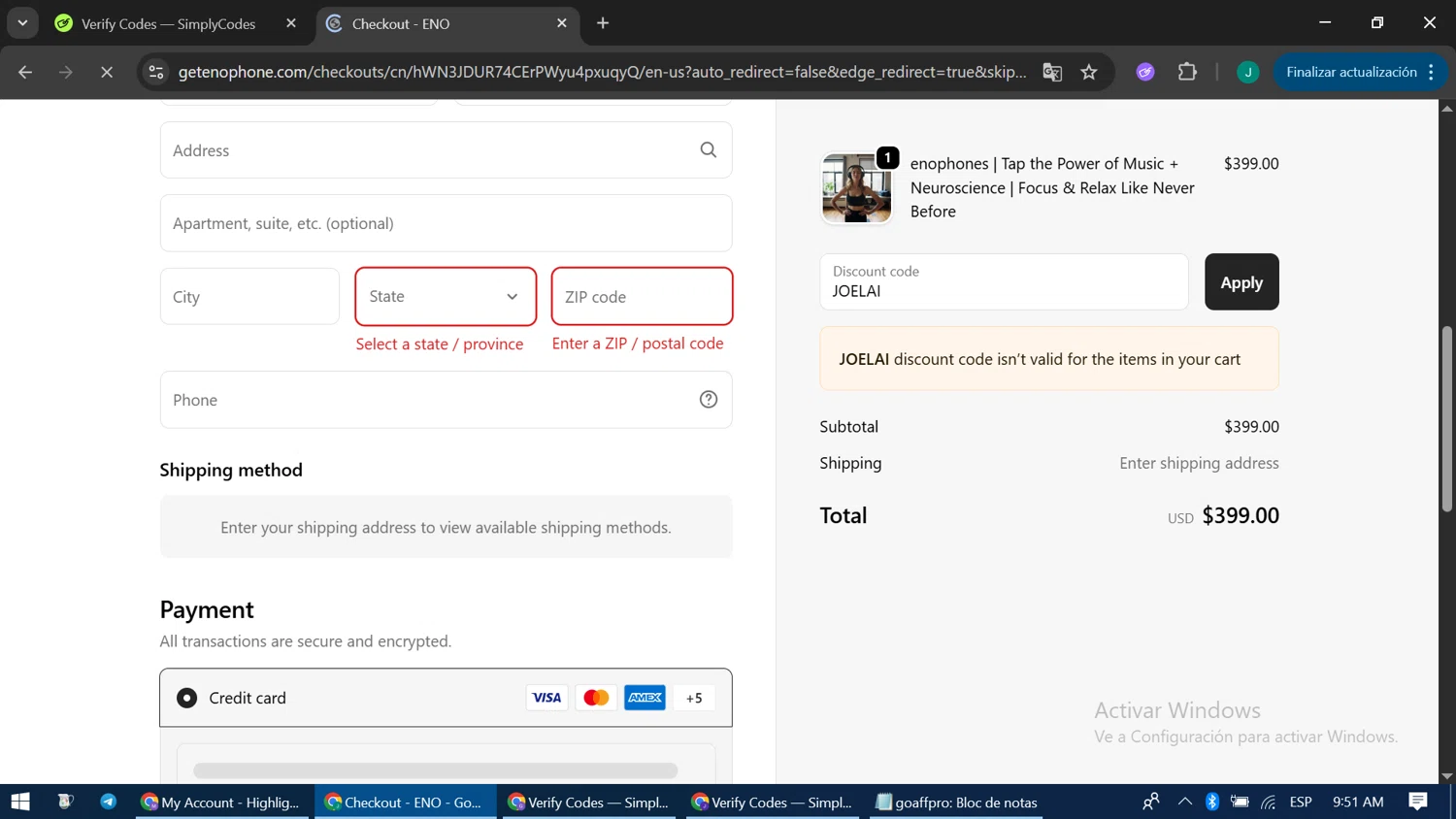Close the Verify Codes tab
1456x819 pixels.
[x=291, y=23]
